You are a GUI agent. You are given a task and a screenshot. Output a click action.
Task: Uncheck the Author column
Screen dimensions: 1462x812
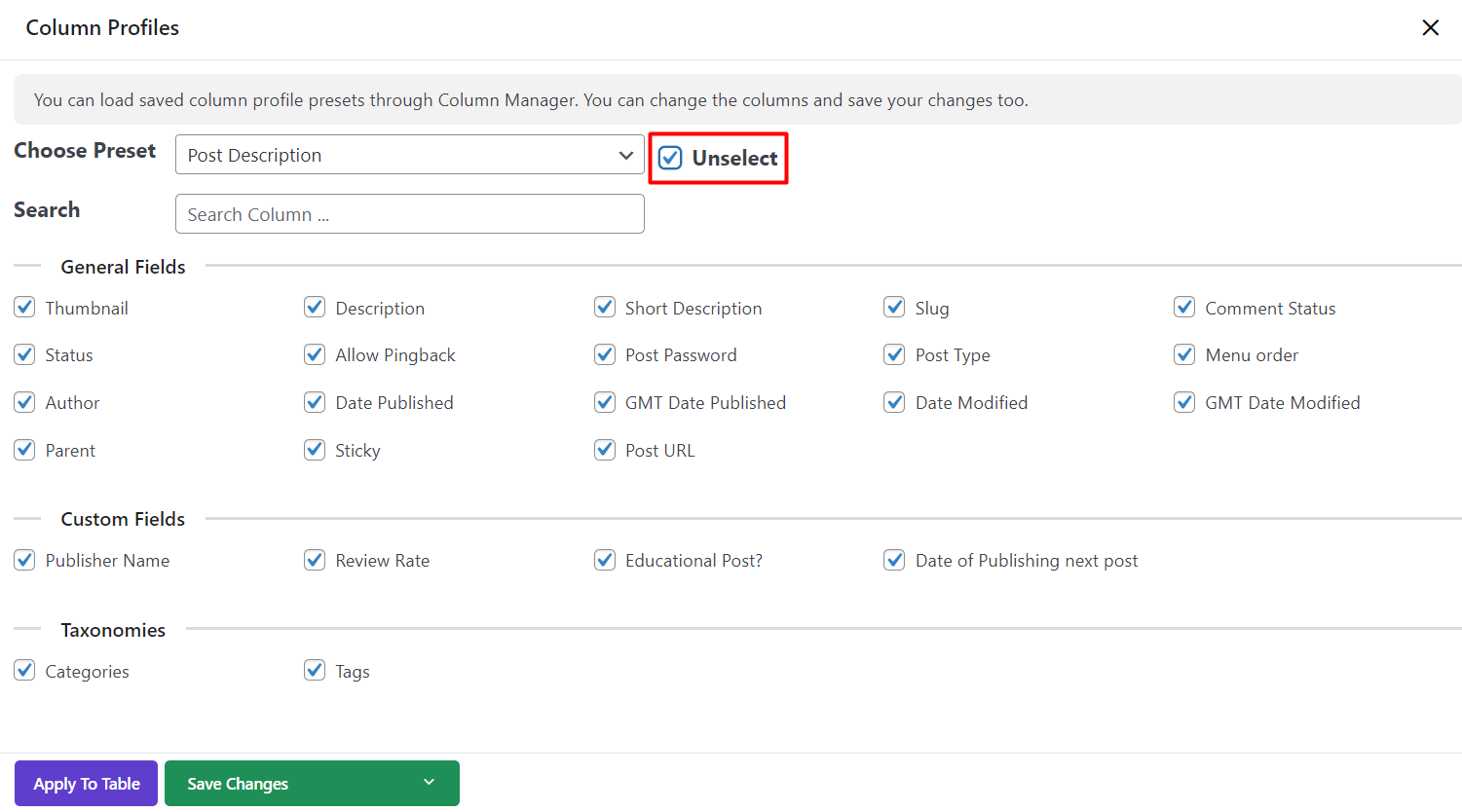point(24,402)
